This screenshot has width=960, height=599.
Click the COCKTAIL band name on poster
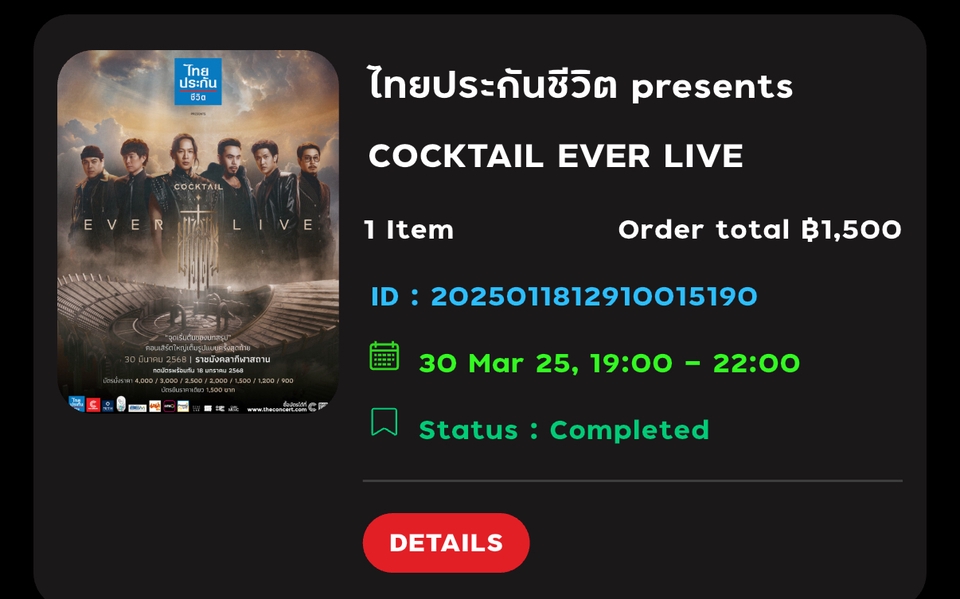198,186
